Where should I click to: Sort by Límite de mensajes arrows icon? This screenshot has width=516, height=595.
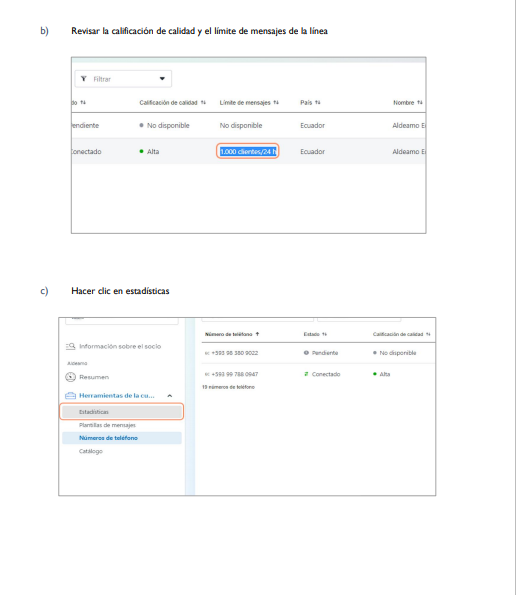click(276, 102)
